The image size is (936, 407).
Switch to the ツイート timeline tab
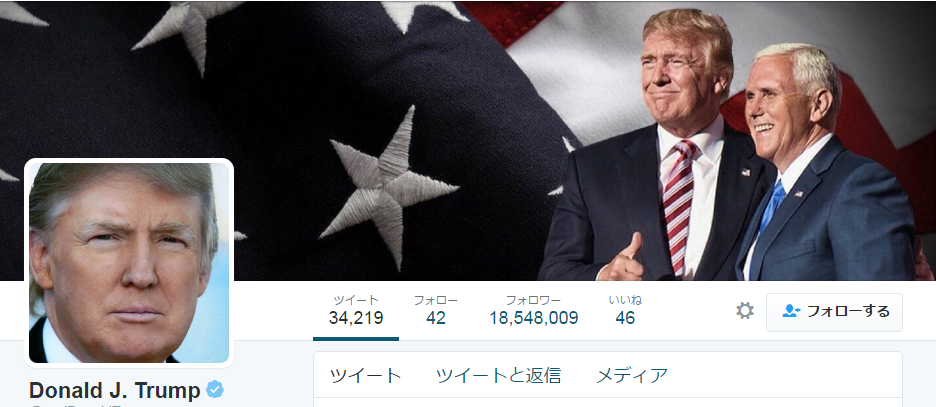point(365,375)
